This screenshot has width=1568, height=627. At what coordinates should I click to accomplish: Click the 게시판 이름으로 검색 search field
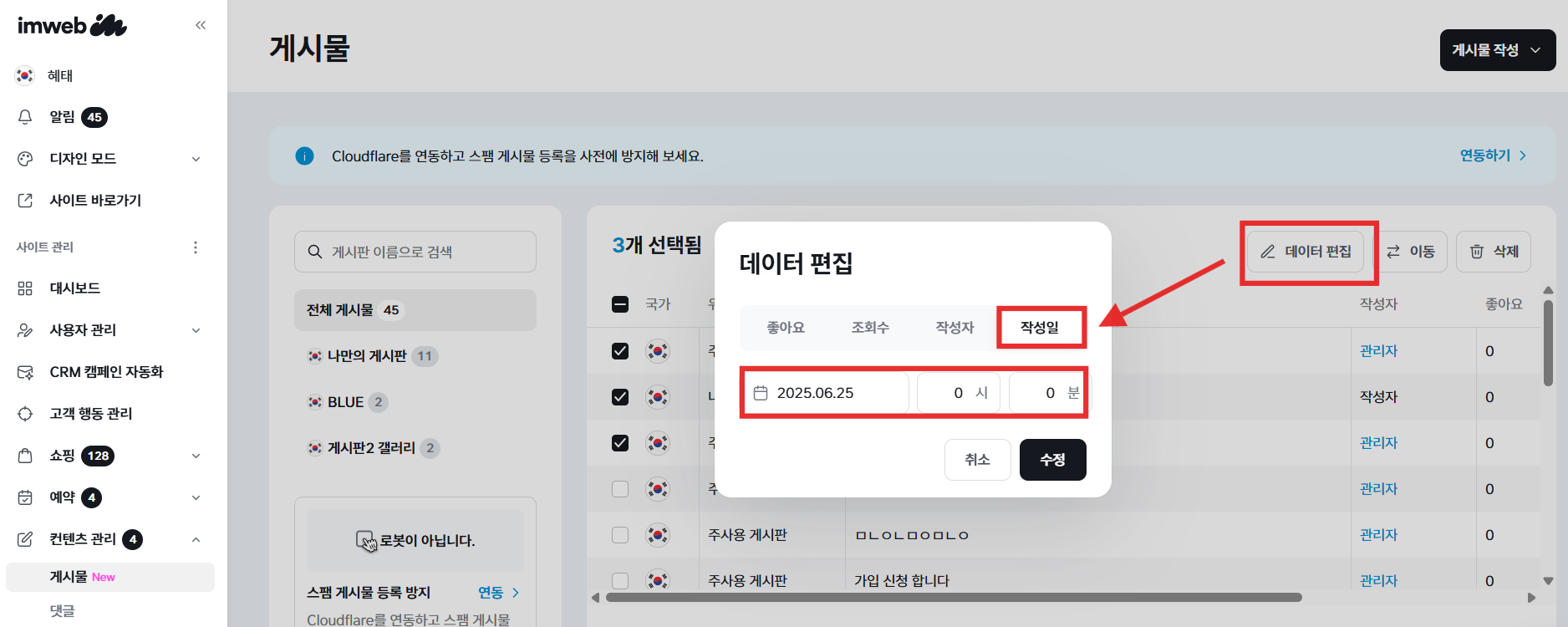coord(415,252)
